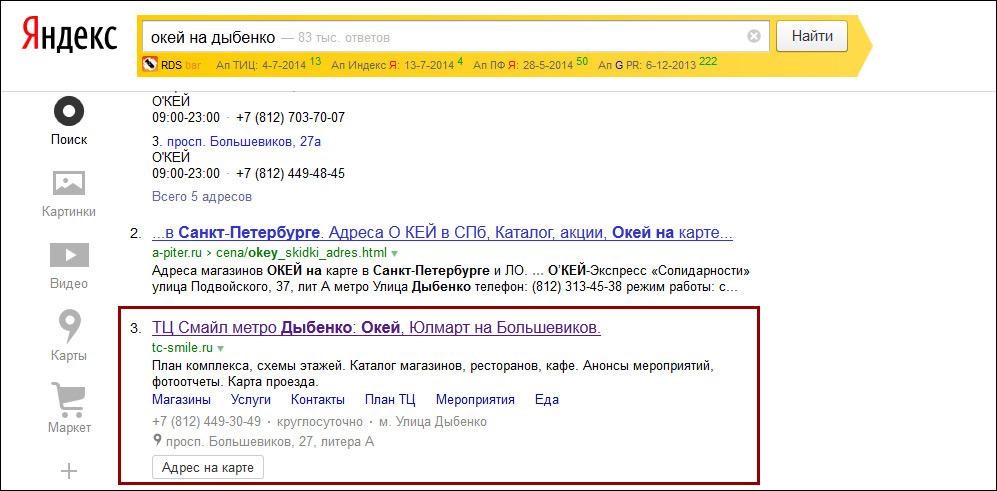Click phone +7 (812) 449-30-49
The image size is (997, 491).
coord(207,422)
